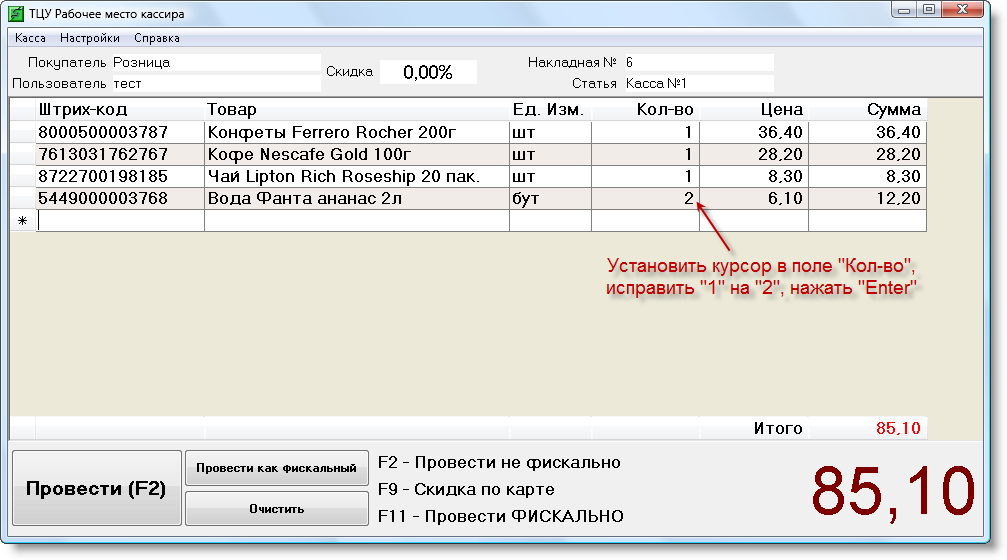Click the large red 85,10 total display
The width and height of the screenshot is (1007, 560).
coord(893,492)
